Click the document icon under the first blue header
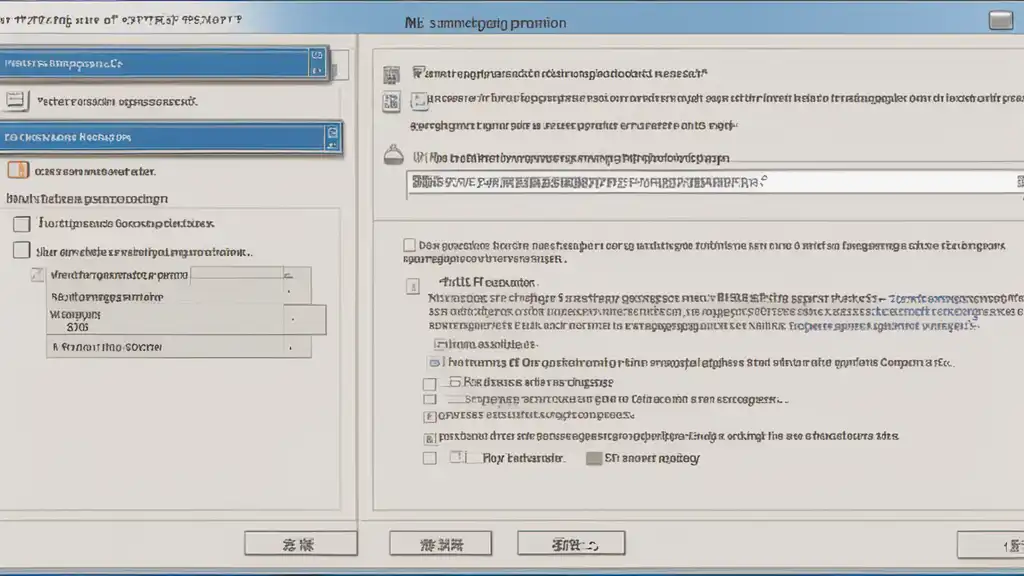Image resolution: width=1024 pixels, height=576 pixels. click(15, 100)
